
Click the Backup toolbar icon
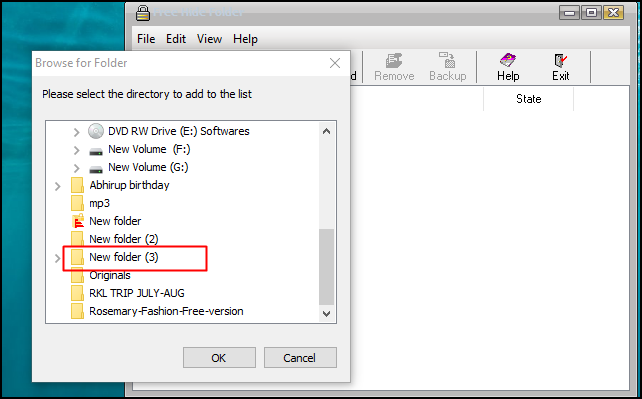(448, 60)
